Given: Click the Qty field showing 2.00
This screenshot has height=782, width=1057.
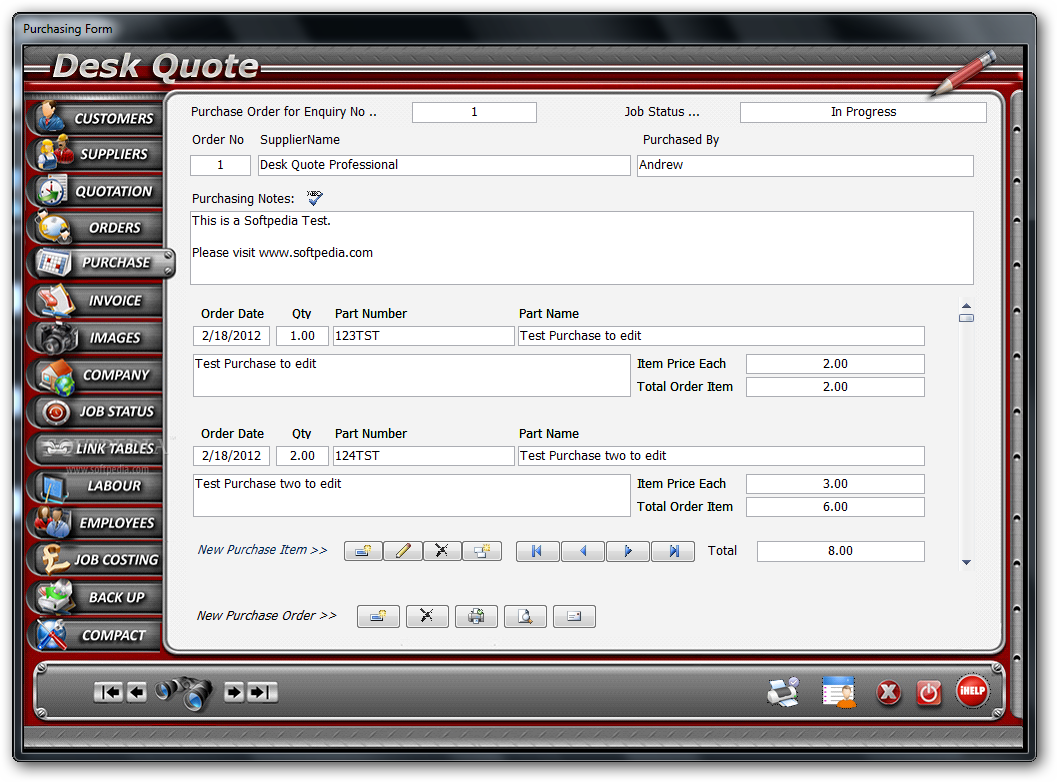Looking at the screenshot, I should coord(302,456).
